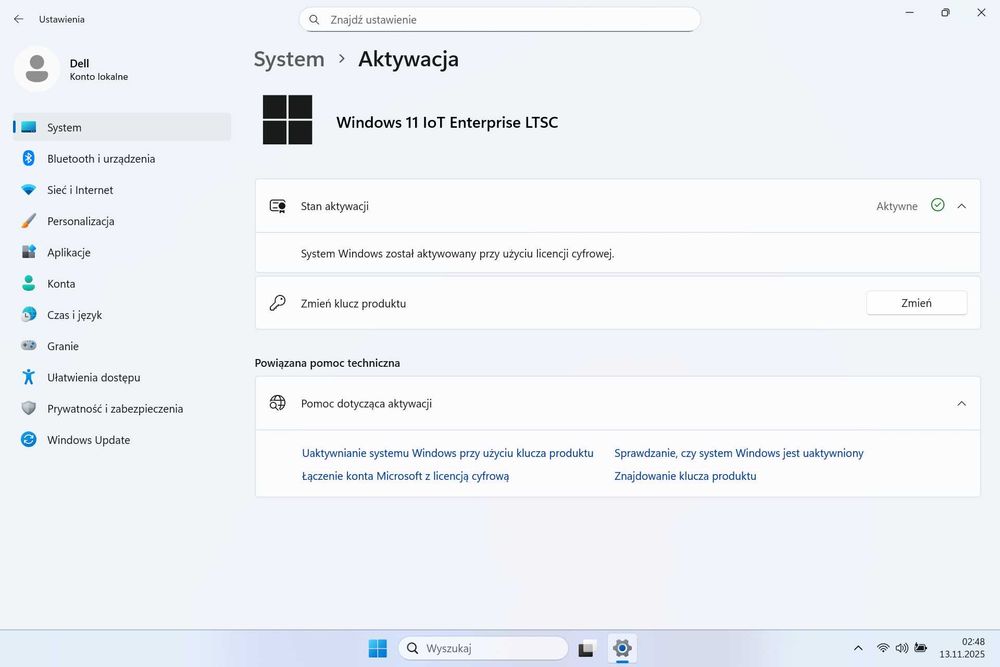Click the key icon for product key
Viewport: 1000px width, 667px height.
click(x=277, y=303)
